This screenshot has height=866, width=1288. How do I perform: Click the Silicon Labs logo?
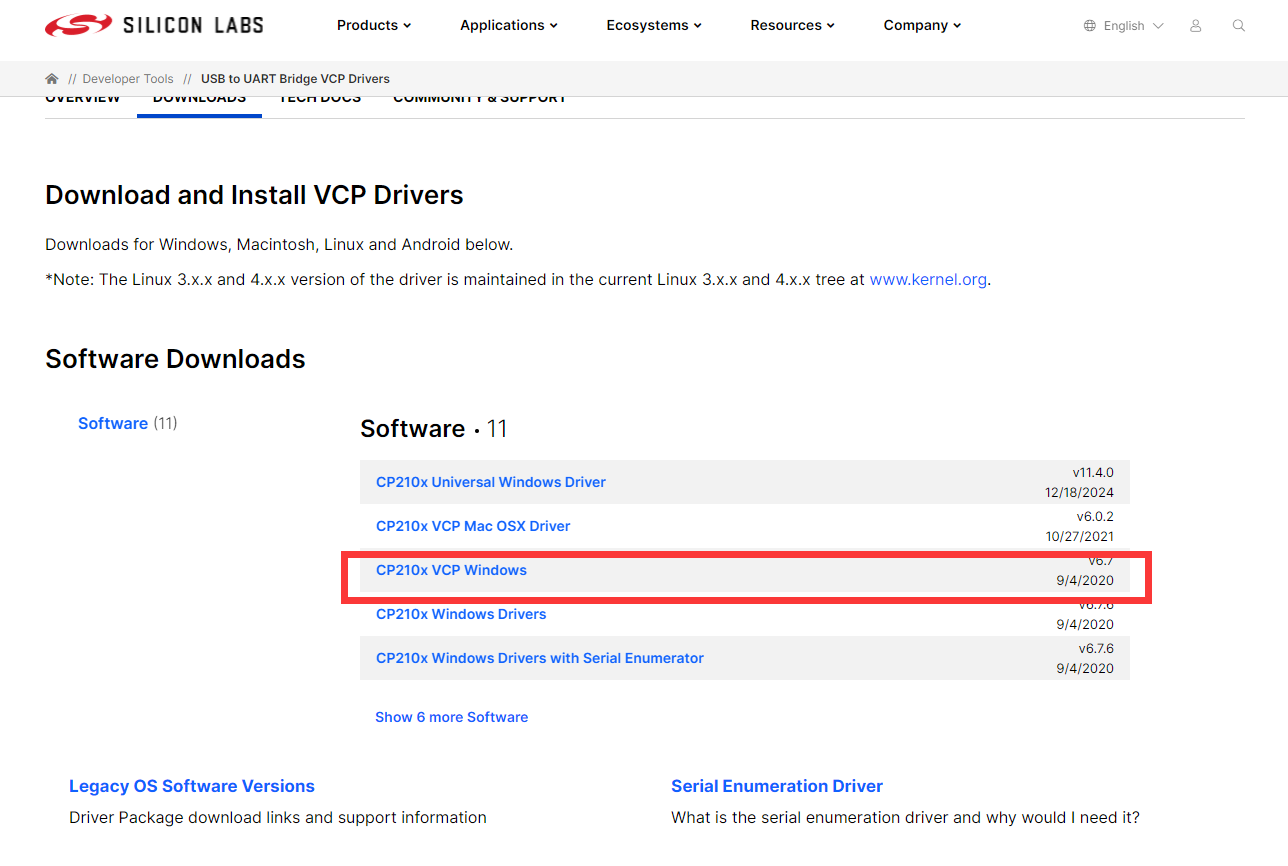point(154,26)
